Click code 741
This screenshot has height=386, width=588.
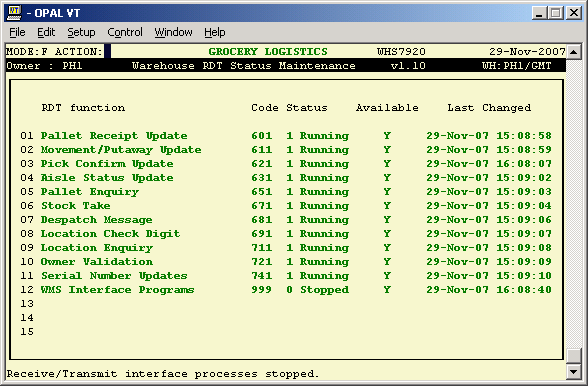point(261,276)
